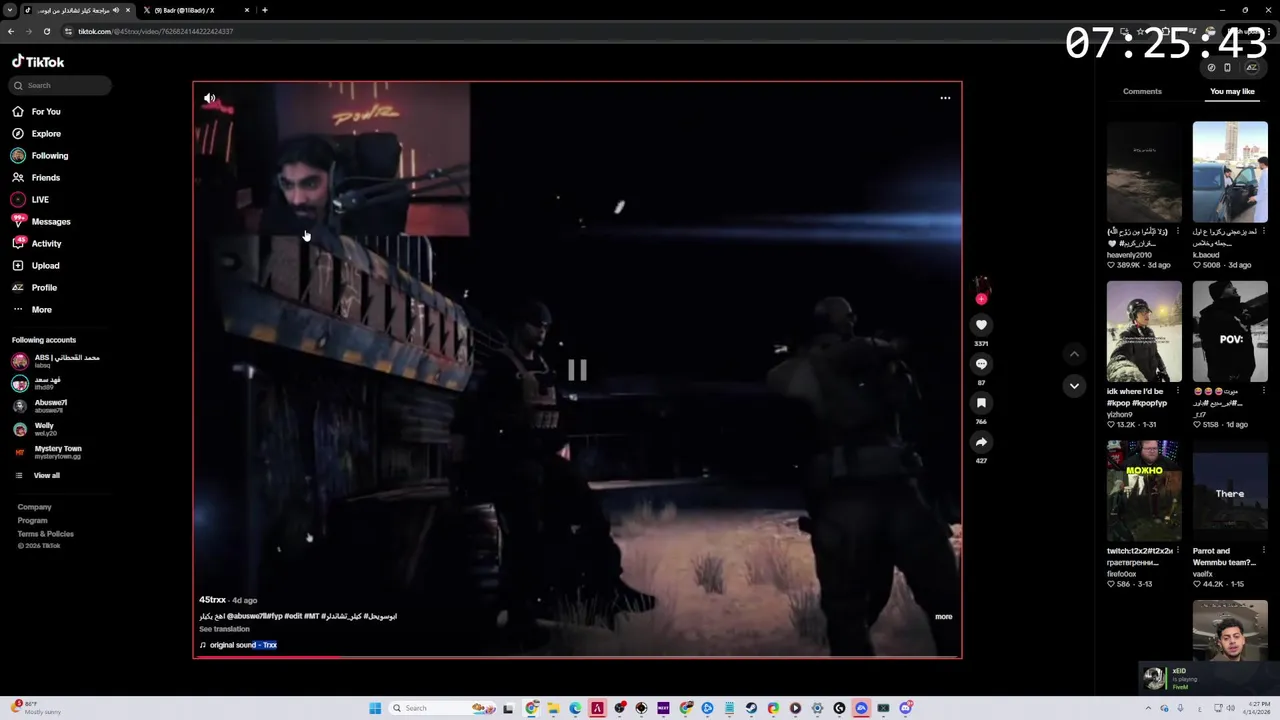View site information icon in address bar

tap(69, 31)
